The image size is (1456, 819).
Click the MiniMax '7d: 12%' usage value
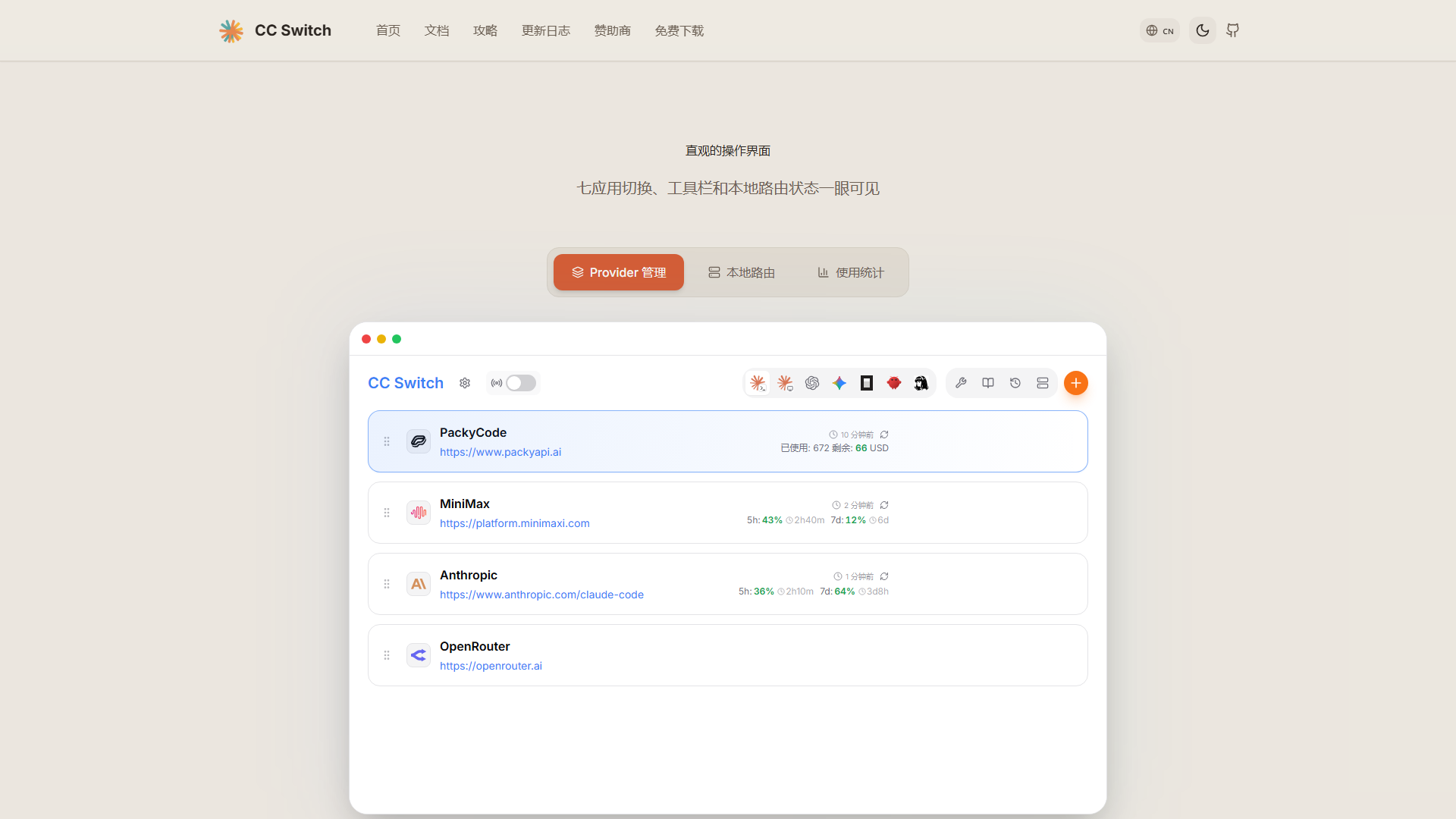tap(848, 520)
